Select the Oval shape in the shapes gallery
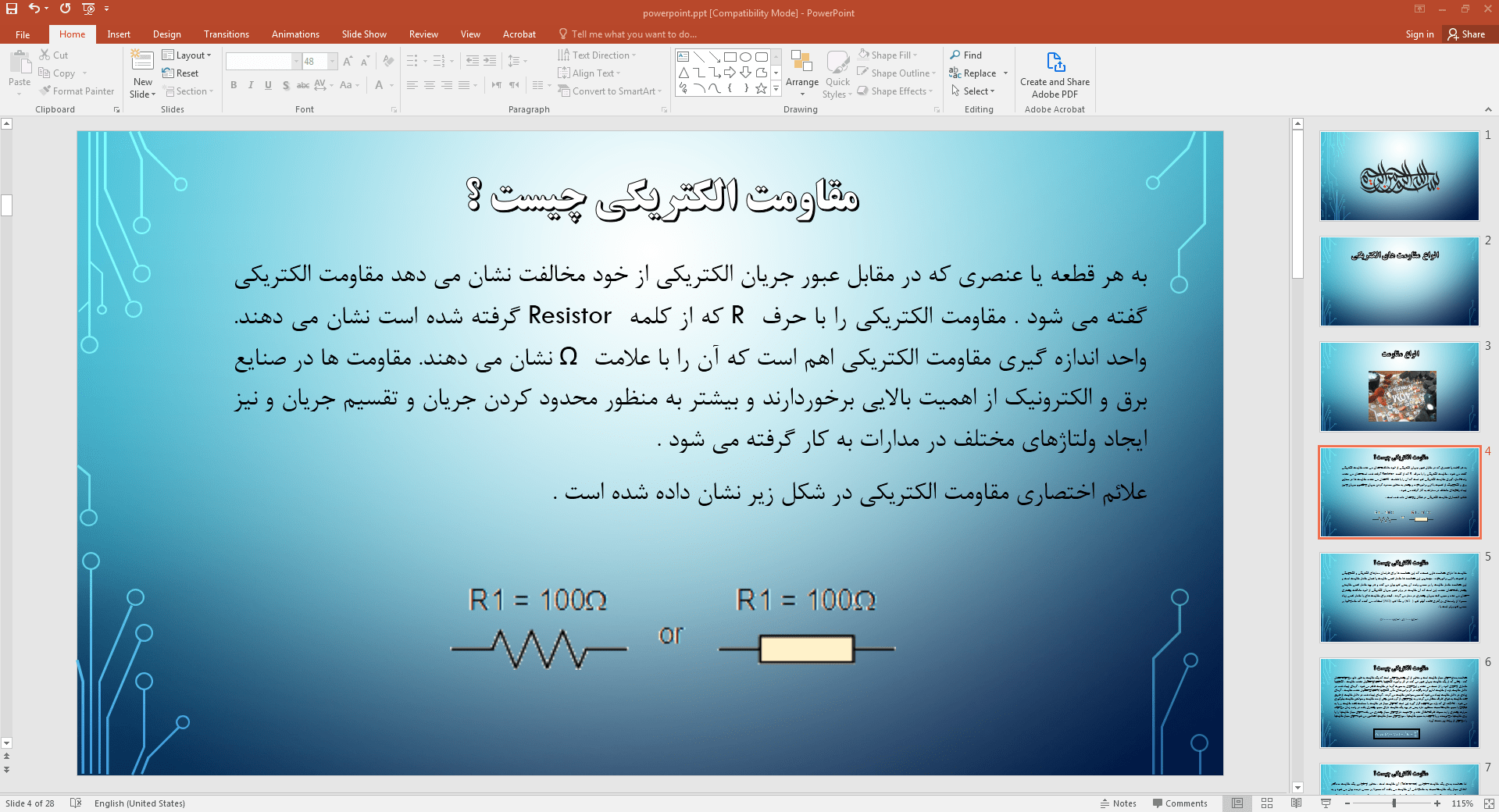The width and height of the screenshot is (1499, 812). coord(745,57)
